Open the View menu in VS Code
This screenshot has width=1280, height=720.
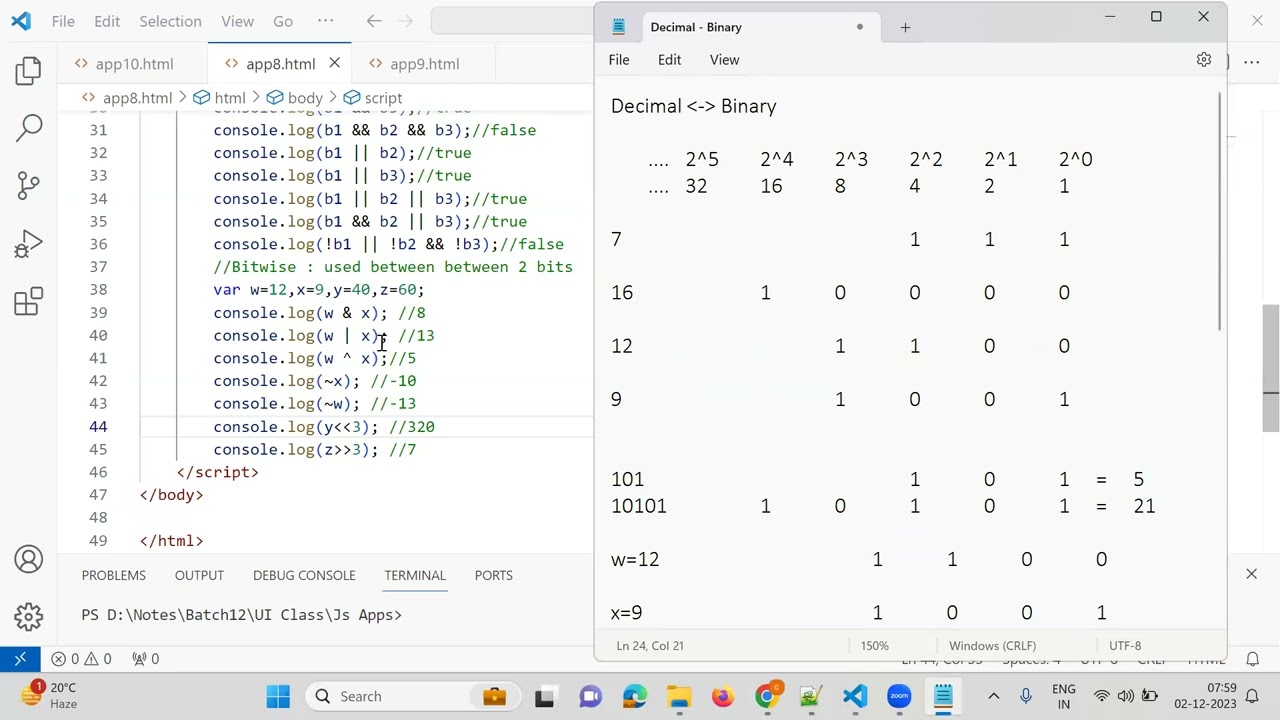point(237,21)
